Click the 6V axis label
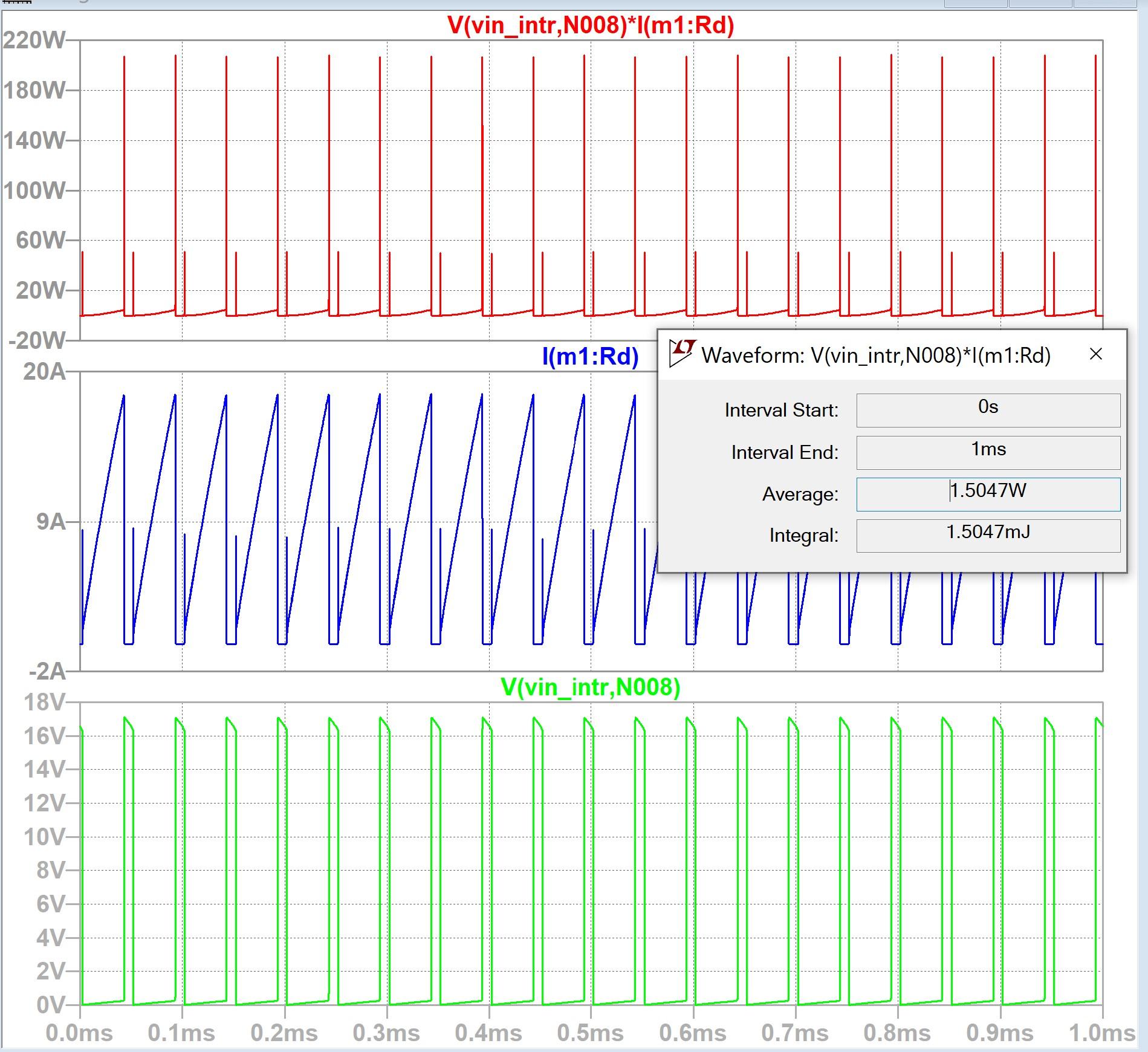Image resolution: width=1148 pixels, height=1052 pixels. pyautogui.click(x=51, y=904)
